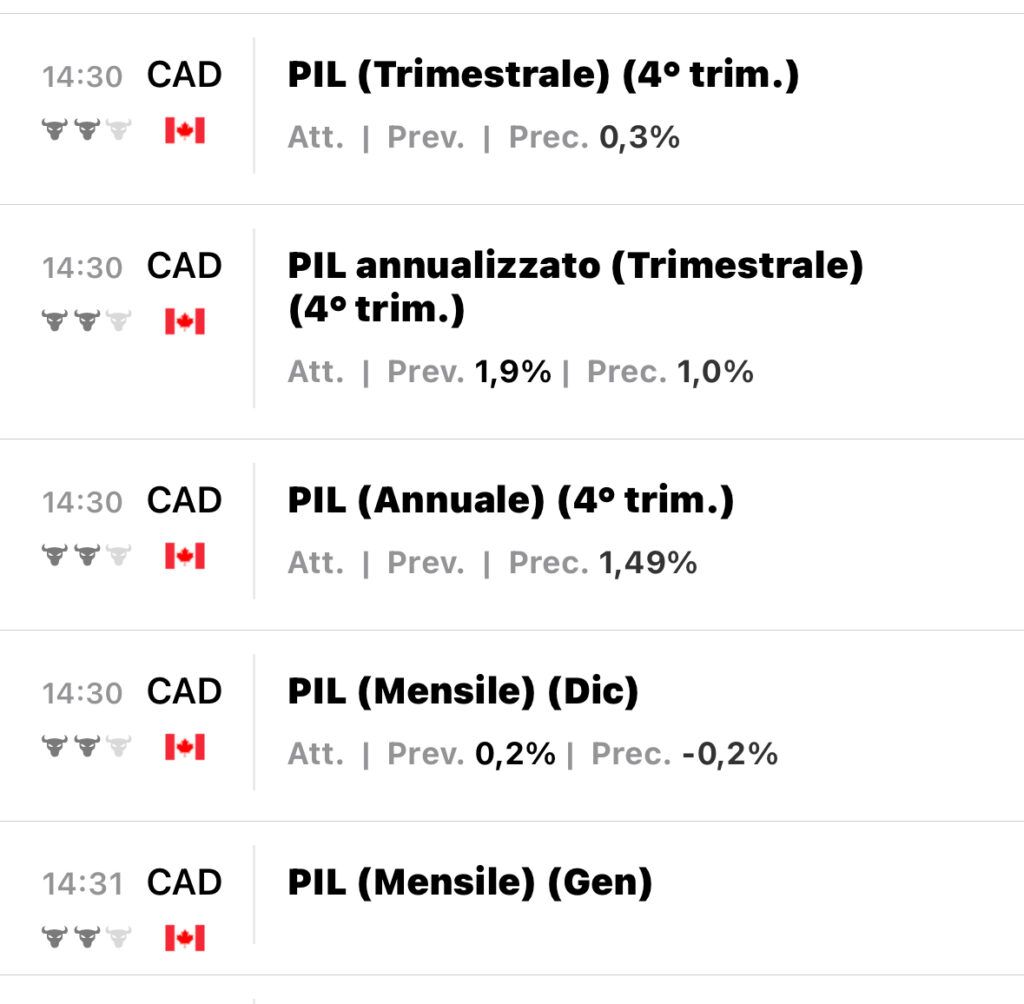Open PIL (Mensile) (Dic) event
Image resolution: width=1024 pixels, height=1004 pixels.
tap(463, 691)
